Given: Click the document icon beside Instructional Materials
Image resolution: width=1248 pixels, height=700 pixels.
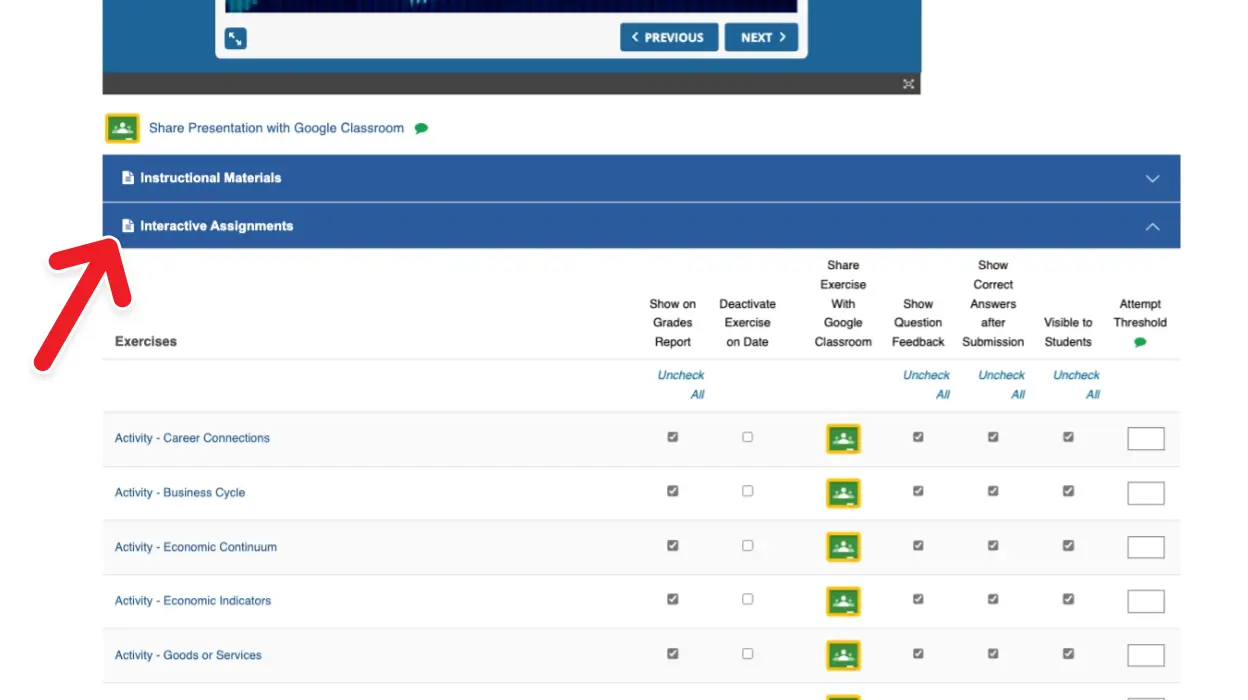Looking at the screenshot, I should [x=127, y=178].
